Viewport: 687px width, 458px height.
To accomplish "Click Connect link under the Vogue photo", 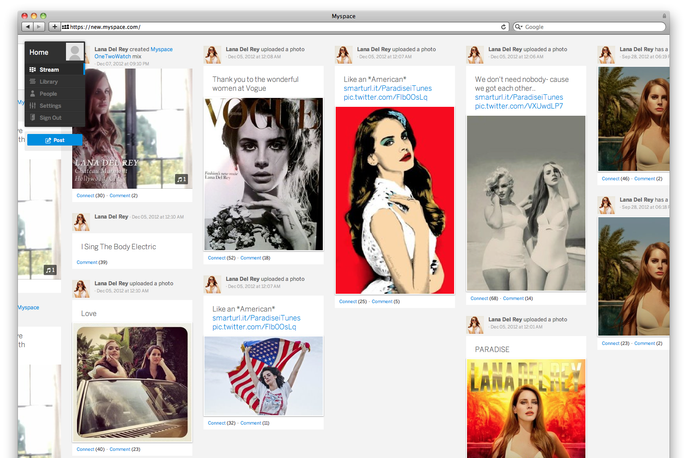I will (x=219, y=257).
